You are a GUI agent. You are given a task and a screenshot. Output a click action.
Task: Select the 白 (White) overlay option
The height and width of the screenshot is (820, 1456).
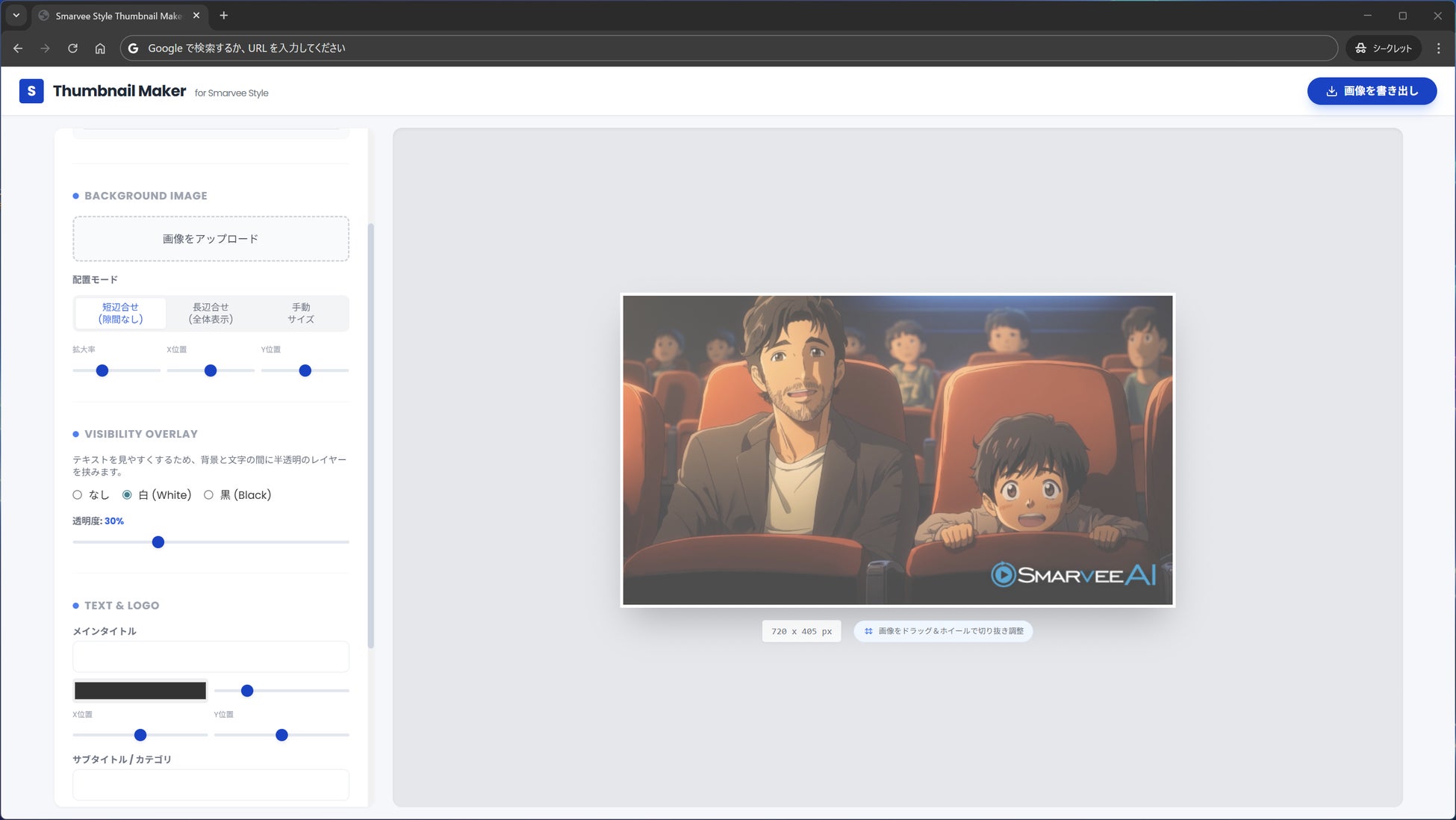click(128, 495)
